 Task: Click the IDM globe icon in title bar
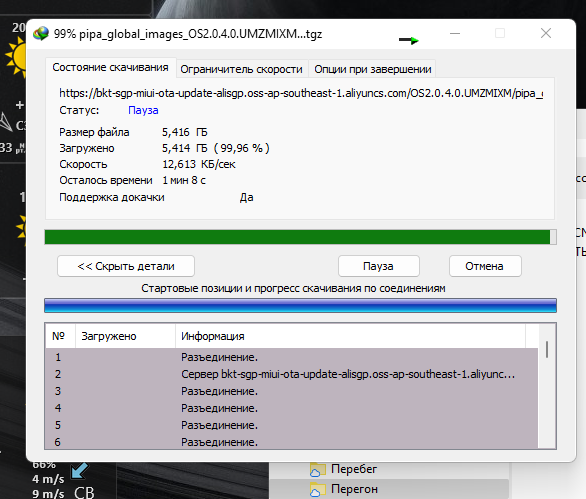41,34
